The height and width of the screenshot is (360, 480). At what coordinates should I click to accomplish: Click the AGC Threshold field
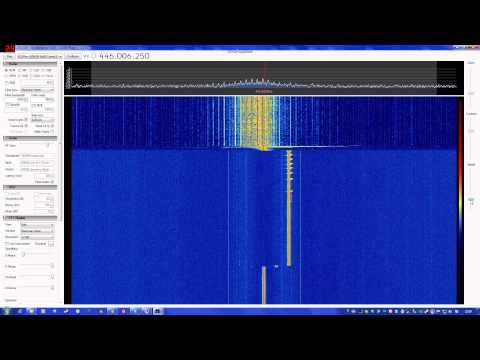coord(44,199)
